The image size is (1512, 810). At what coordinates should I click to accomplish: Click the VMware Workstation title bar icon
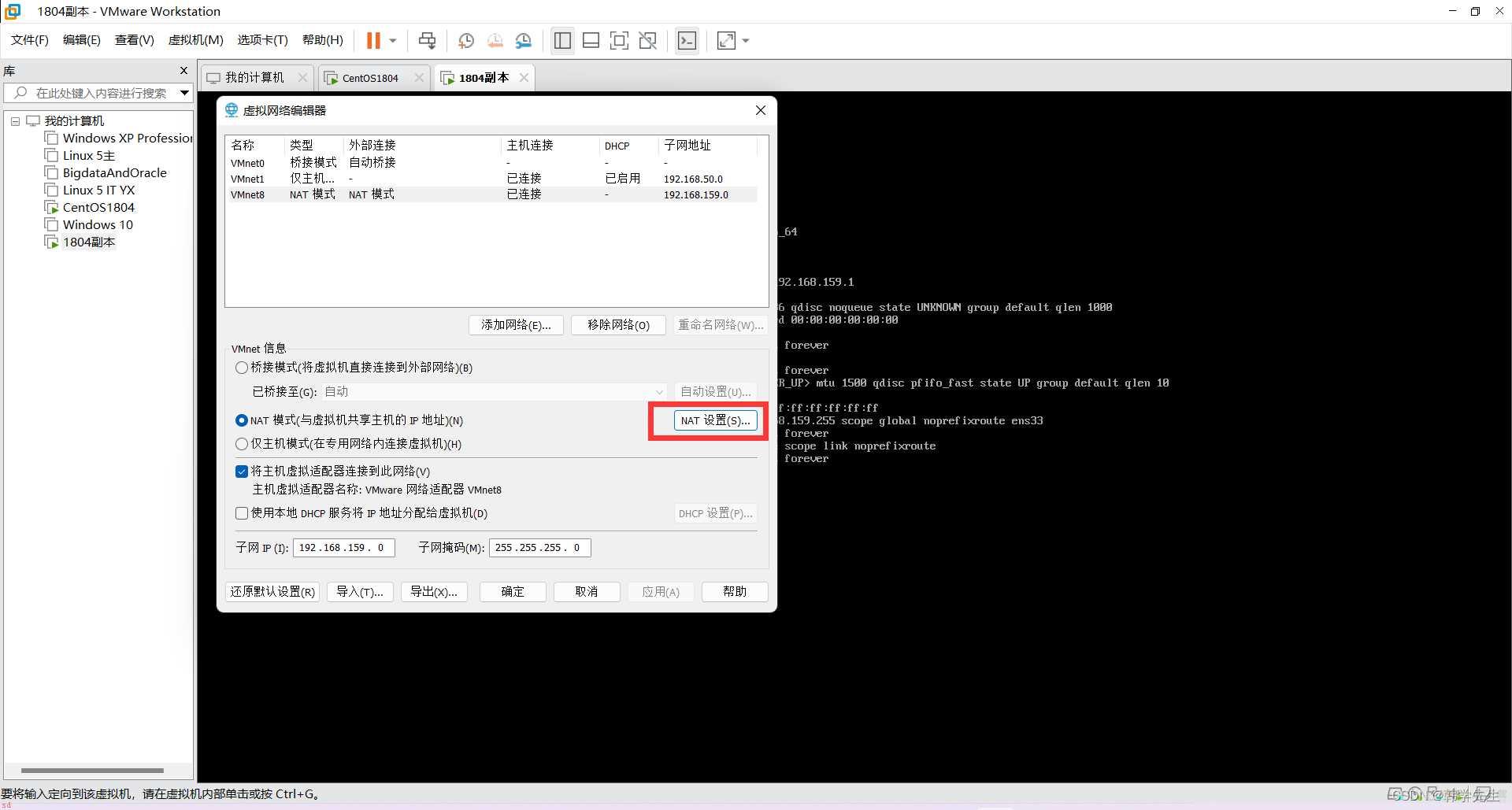13,11
